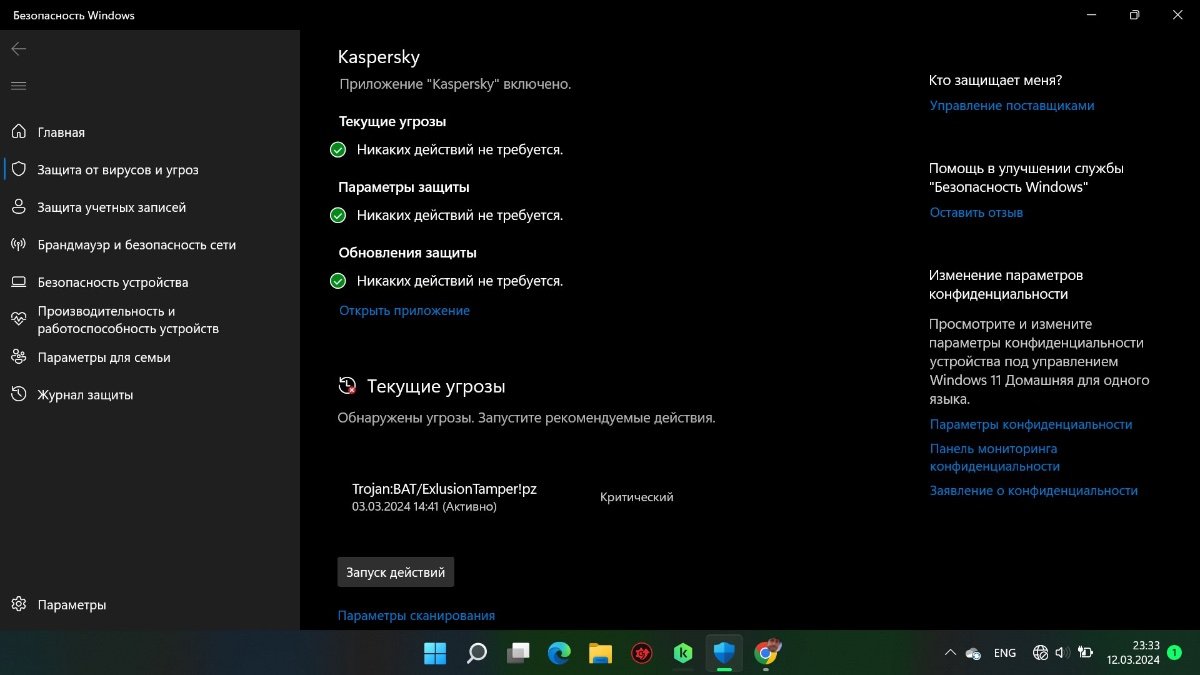
Task: Click the firewall wireless signal icon
Action: coord(18,244)
